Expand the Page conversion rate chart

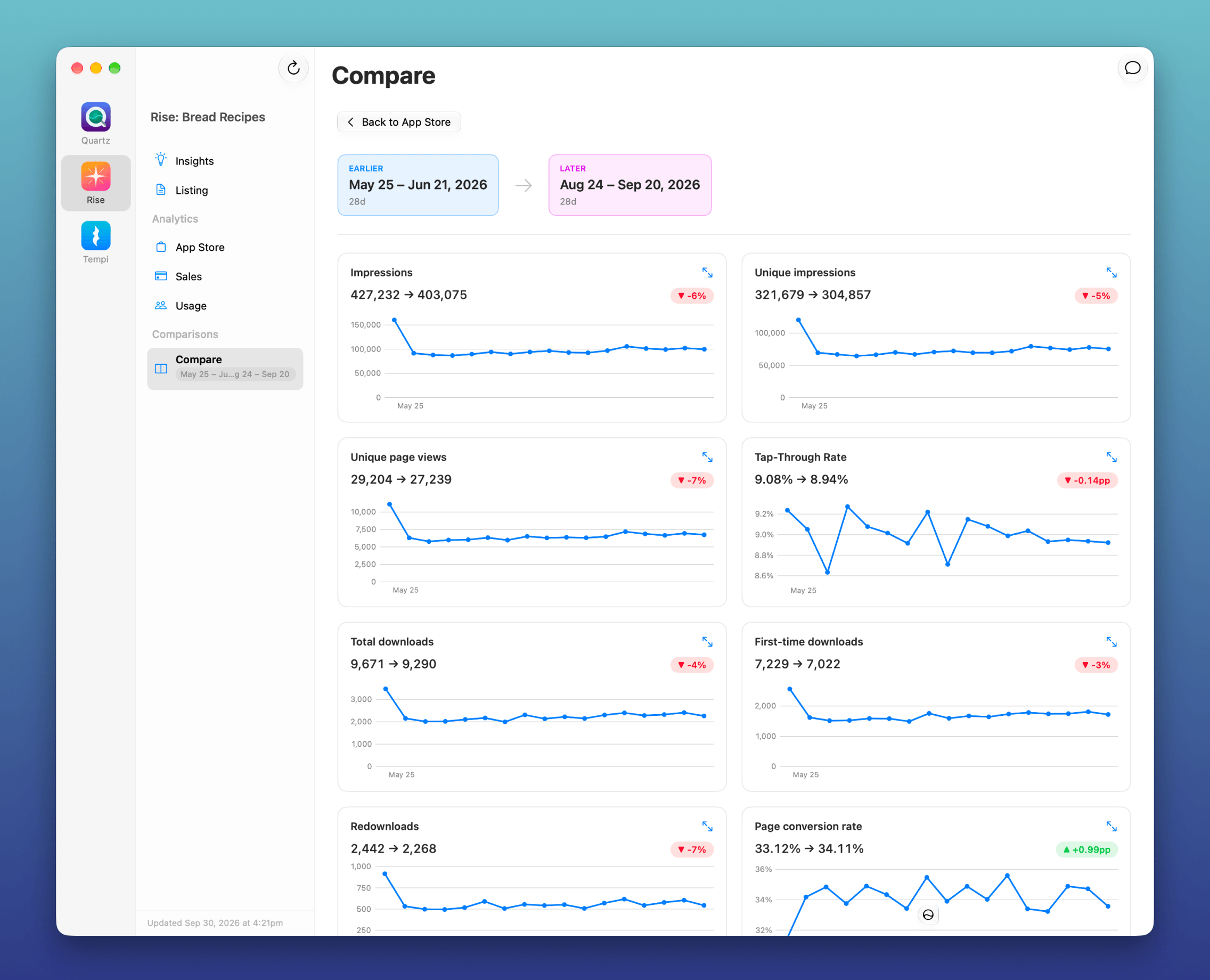pos(1111,827)
